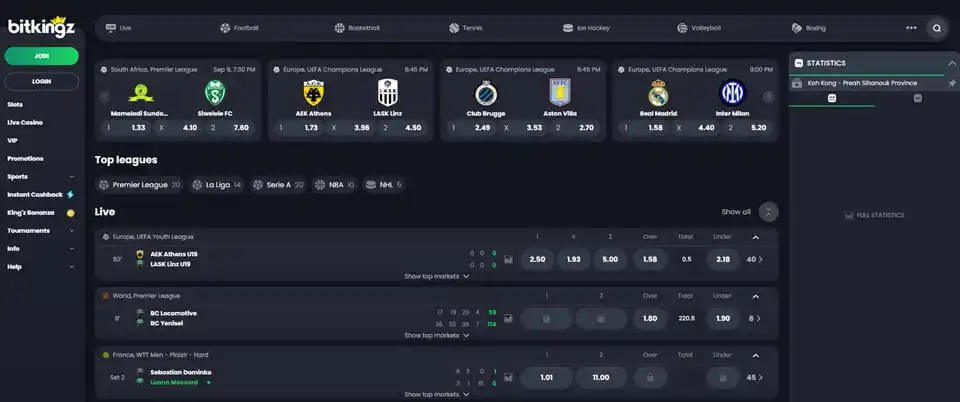Pick odds 2.50 for AEK Athens U19
This screenshot has height=402, width=960.
click(x=537, y=259)
